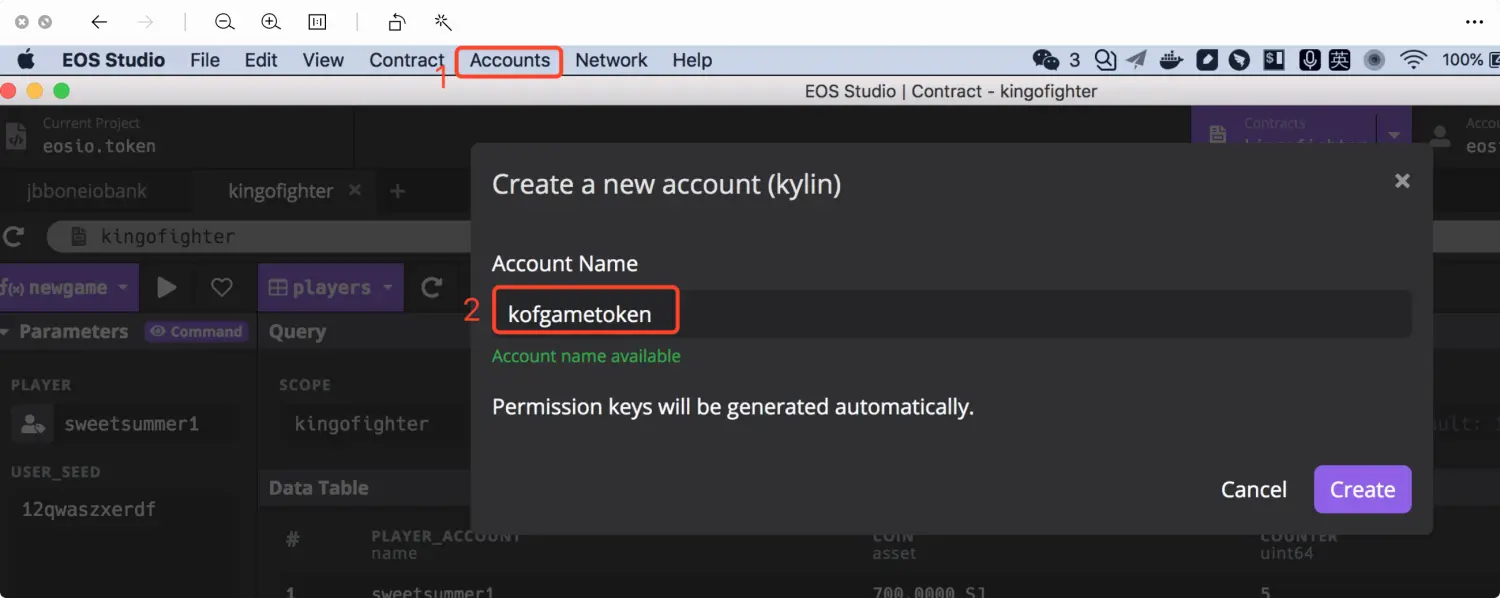Screen dimensions: 1500x598
Task: Expand the Contracts selector dropdown arrow
Action: [x=1394, y=134]
